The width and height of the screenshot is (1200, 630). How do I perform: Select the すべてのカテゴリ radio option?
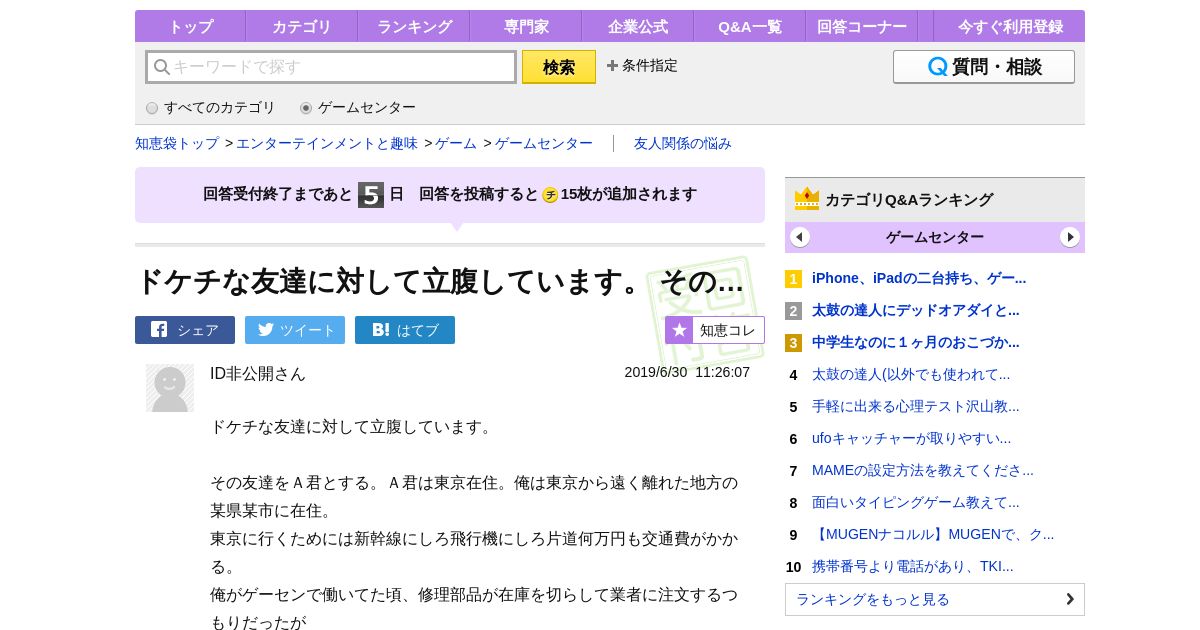tap(152, 108)
